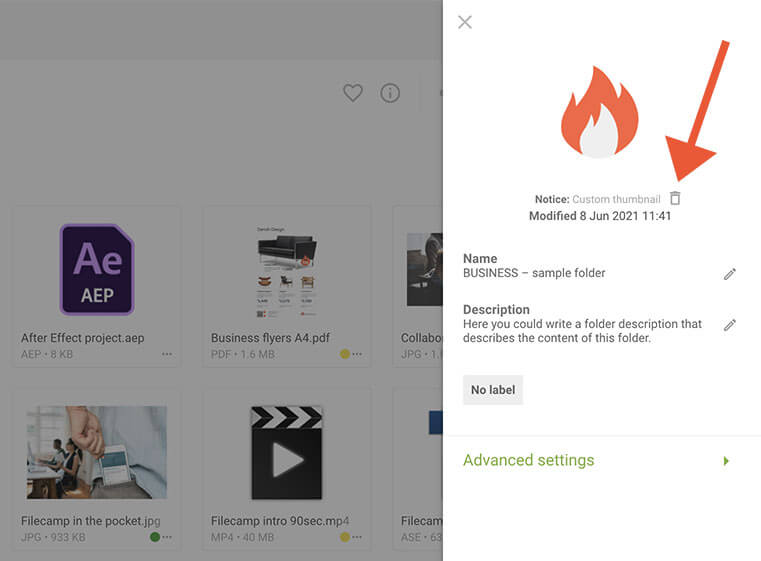Click green label dot on Filecamp in the pocket.jpg
761x561 pixels.
(x=155, y=537)
